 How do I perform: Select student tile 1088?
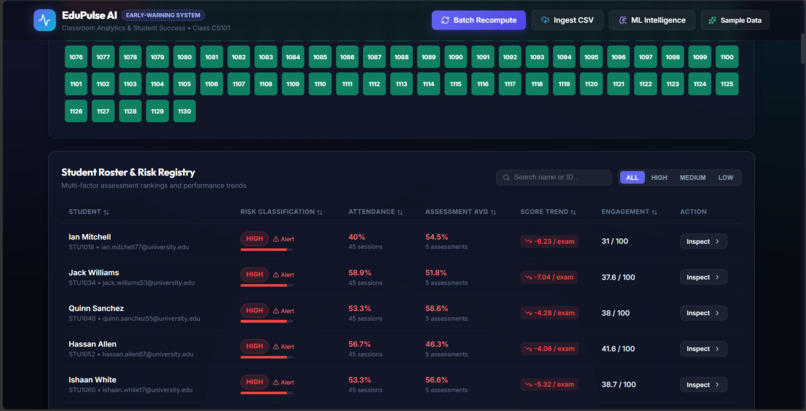tap(401, 57)
